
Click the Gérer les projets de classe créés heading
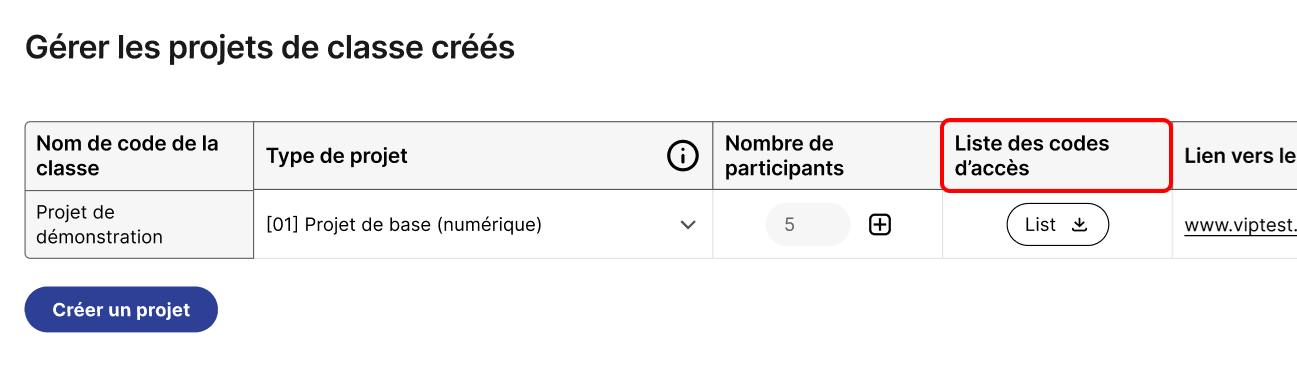click(270, 46)
